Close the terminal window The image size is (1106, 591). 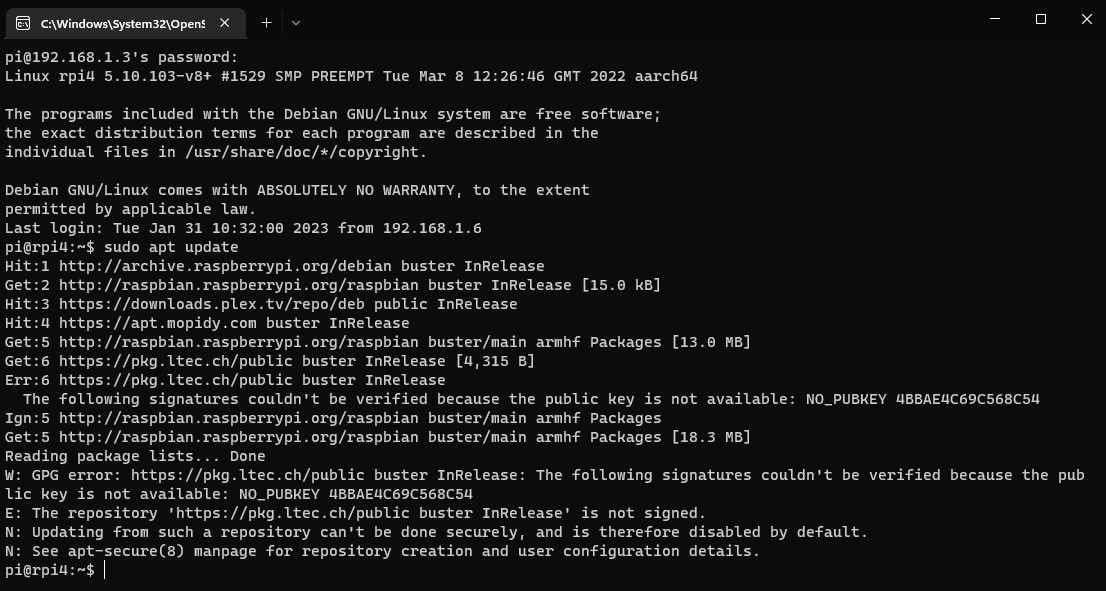tap(1086, 19)
